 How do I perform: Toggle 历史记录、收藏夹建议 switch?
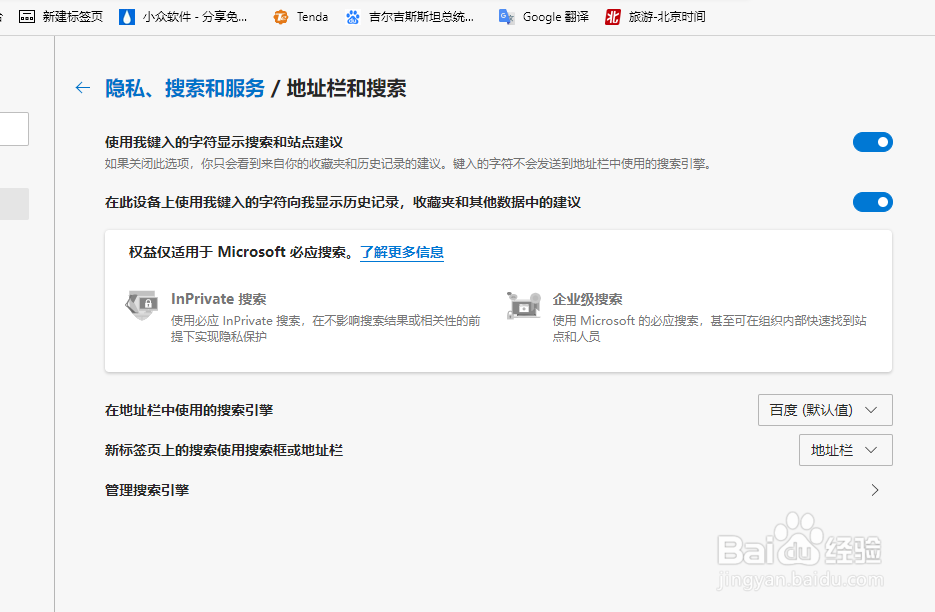[872, 202]
